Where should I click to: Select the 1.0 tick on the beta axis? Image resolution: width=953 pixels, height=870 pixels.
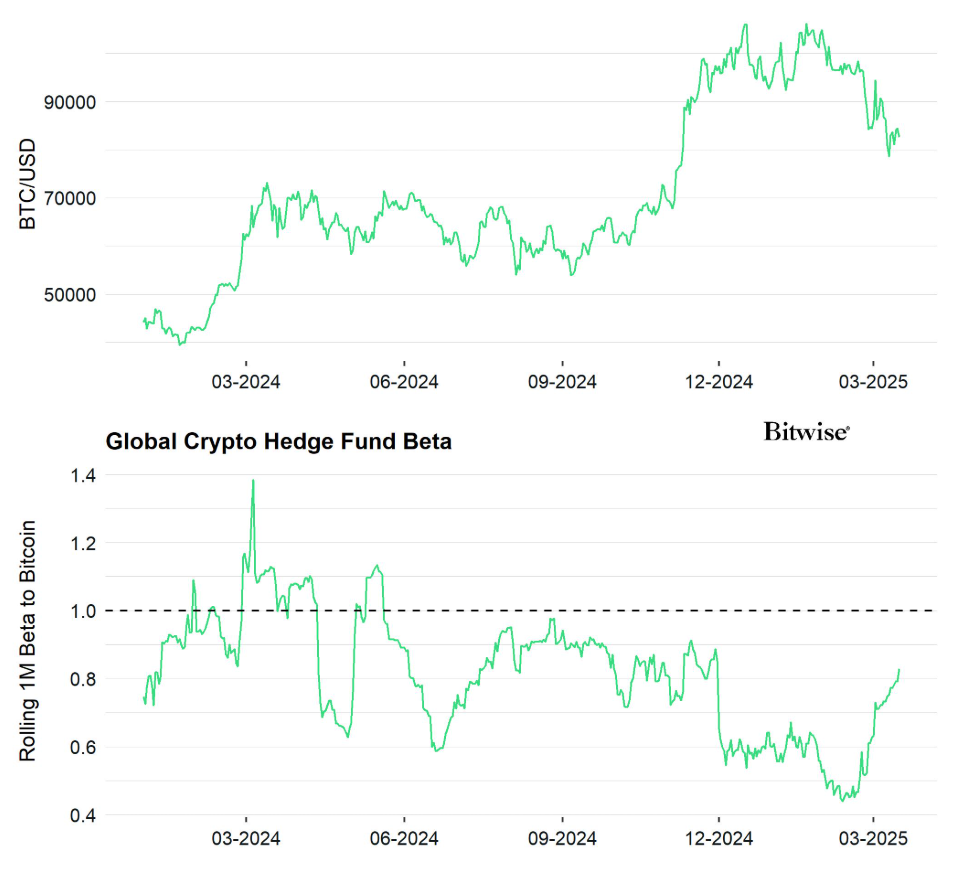(82, 611)
